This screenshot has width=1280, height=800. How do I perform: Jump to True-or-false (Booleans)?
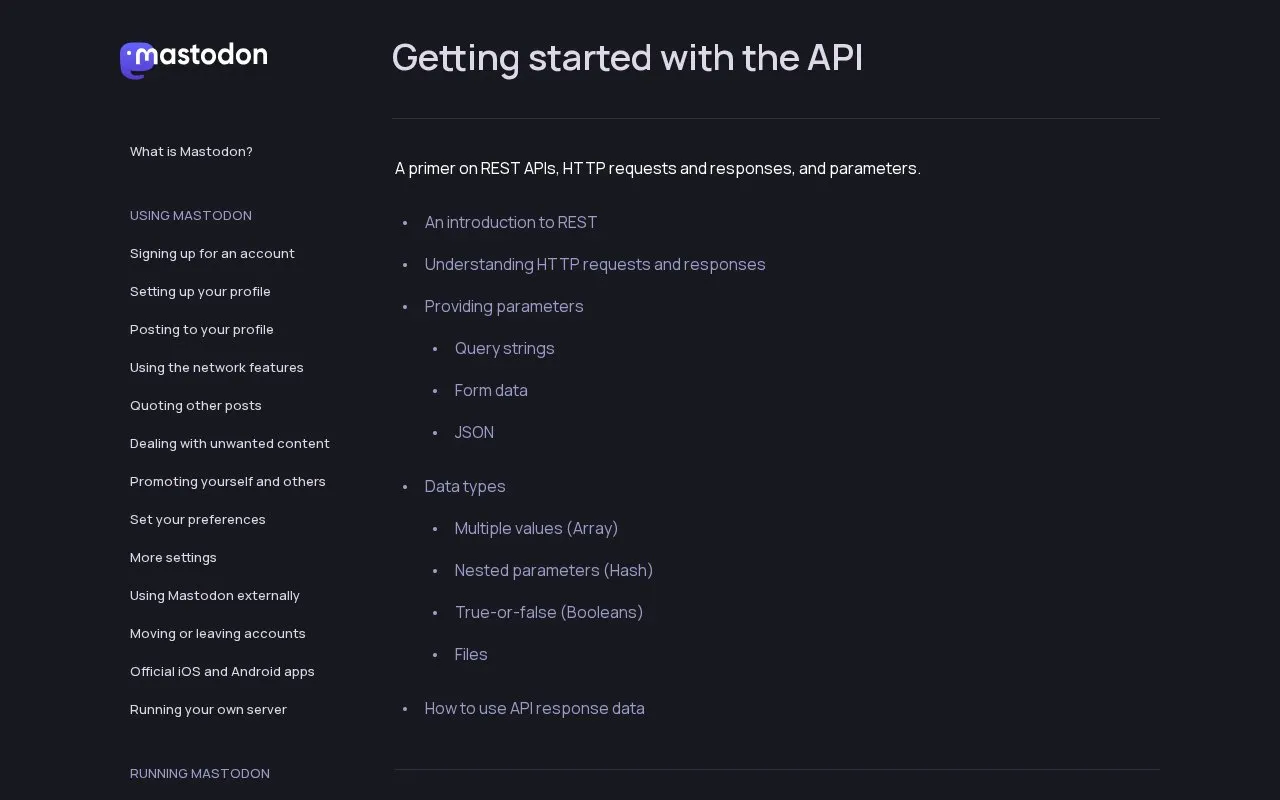click(x=549, y=612)
